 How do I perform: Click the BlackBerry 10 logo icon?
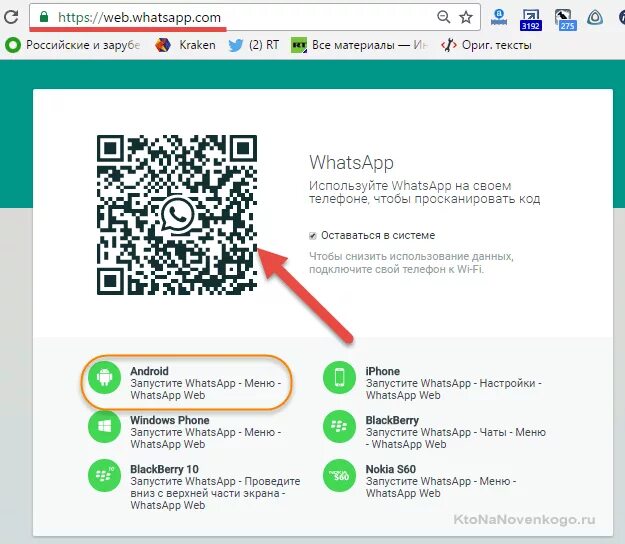tap(104, 475)
